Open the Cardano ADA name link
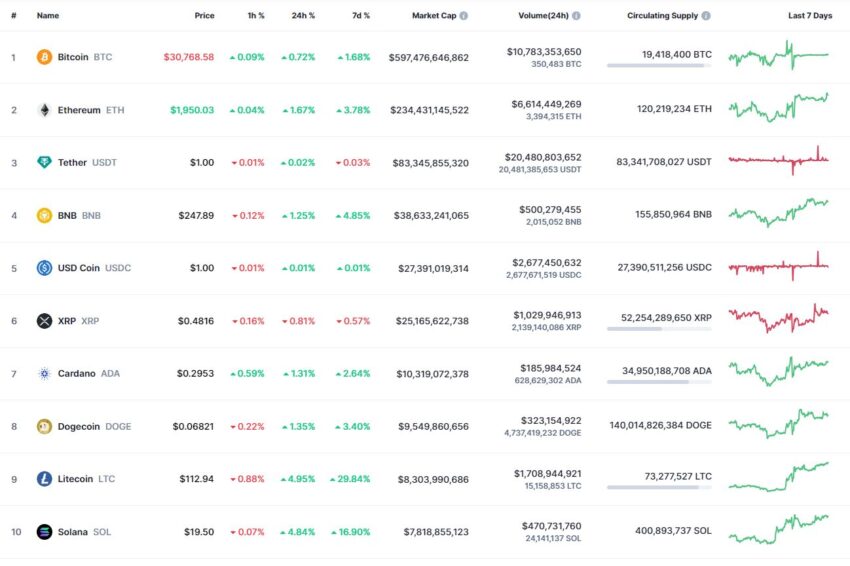The image size is (850, 566). pos(89,374)
